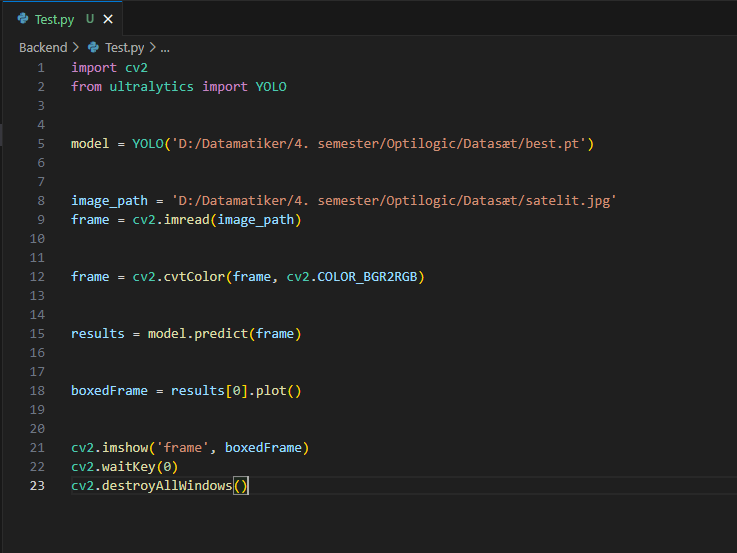Click the 'U' untracked status on tab
737x553 pixels.
pos(90,19)
